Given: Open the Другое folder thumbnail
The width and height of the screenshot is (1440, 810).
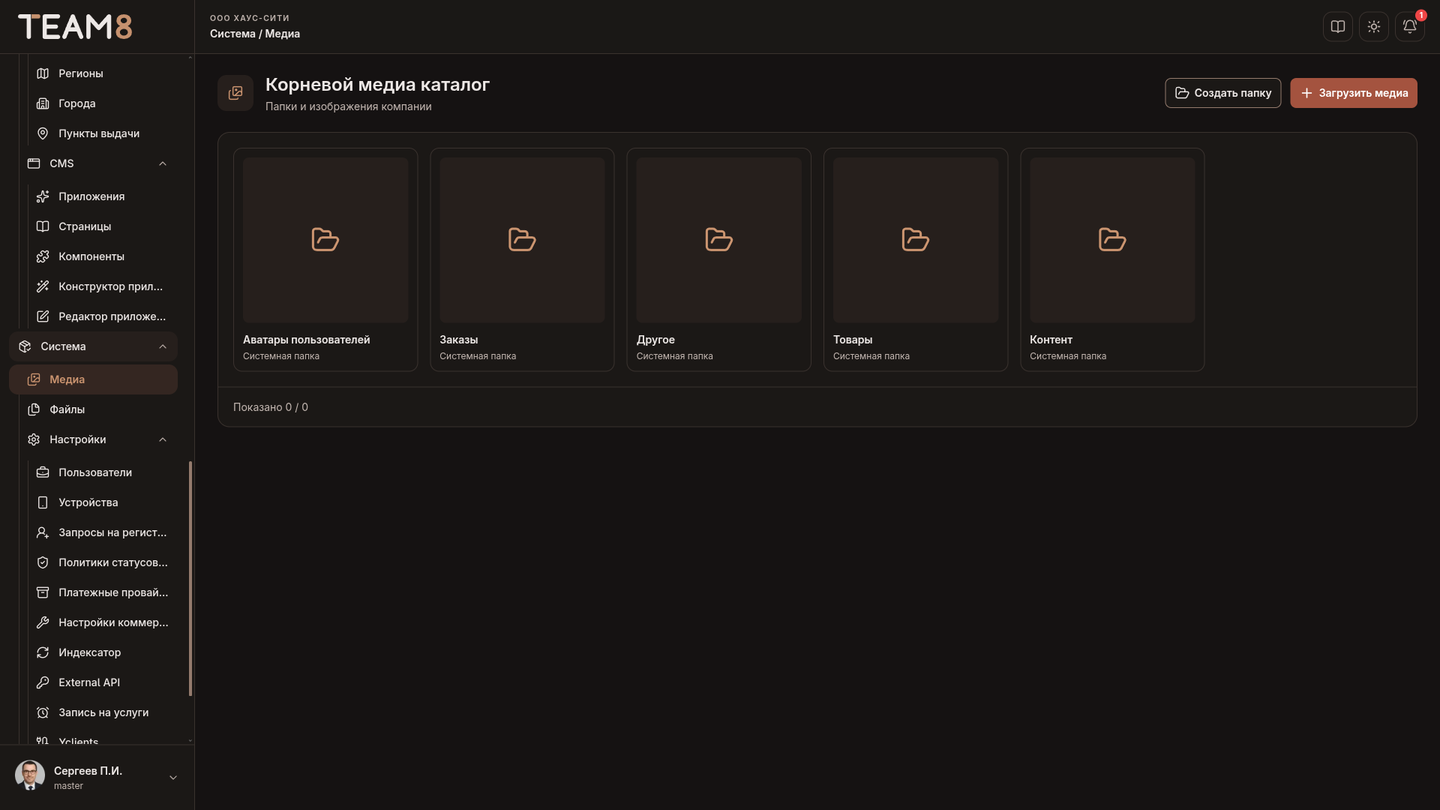Looking at the screenshot, I should pos(719,240).
